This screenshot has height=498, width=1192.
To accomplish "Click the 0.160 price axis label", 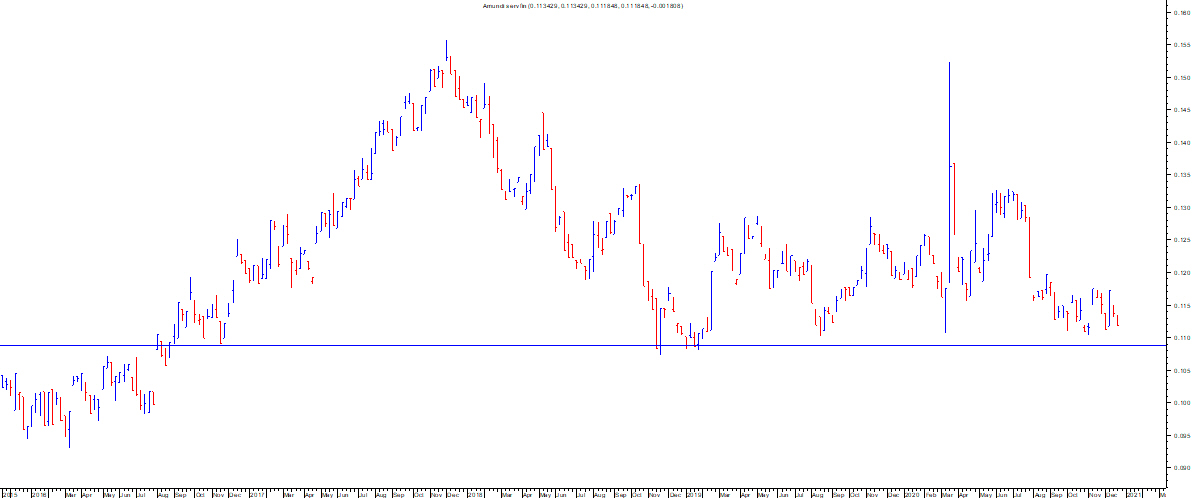I will pos(1180,13).
